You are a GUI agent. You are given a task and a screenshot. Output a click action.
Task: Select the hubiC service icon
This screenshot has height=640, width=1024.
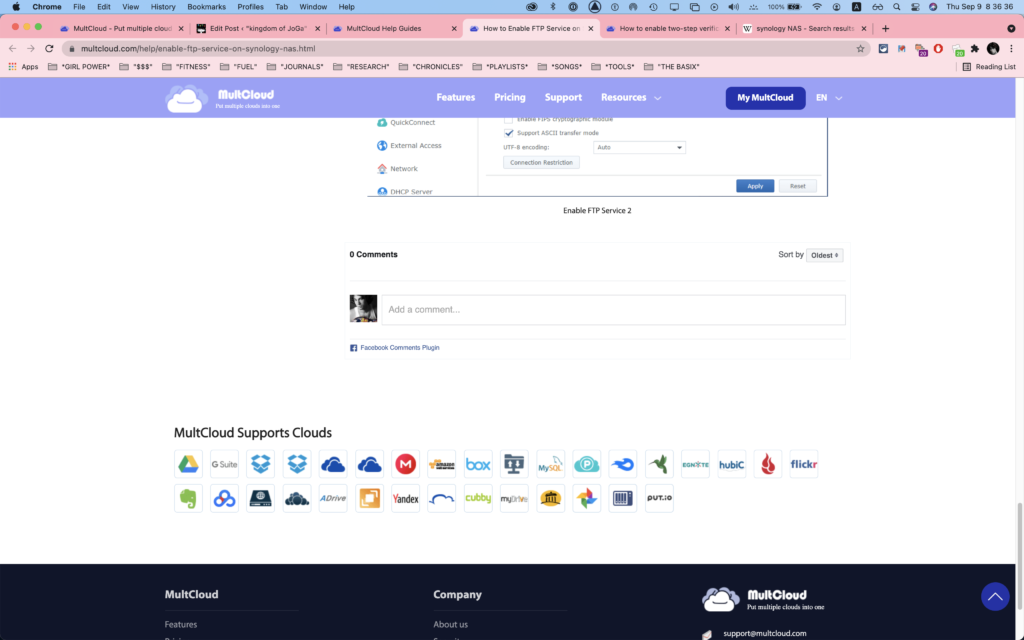pyautogui.click(x=731, y=464)
